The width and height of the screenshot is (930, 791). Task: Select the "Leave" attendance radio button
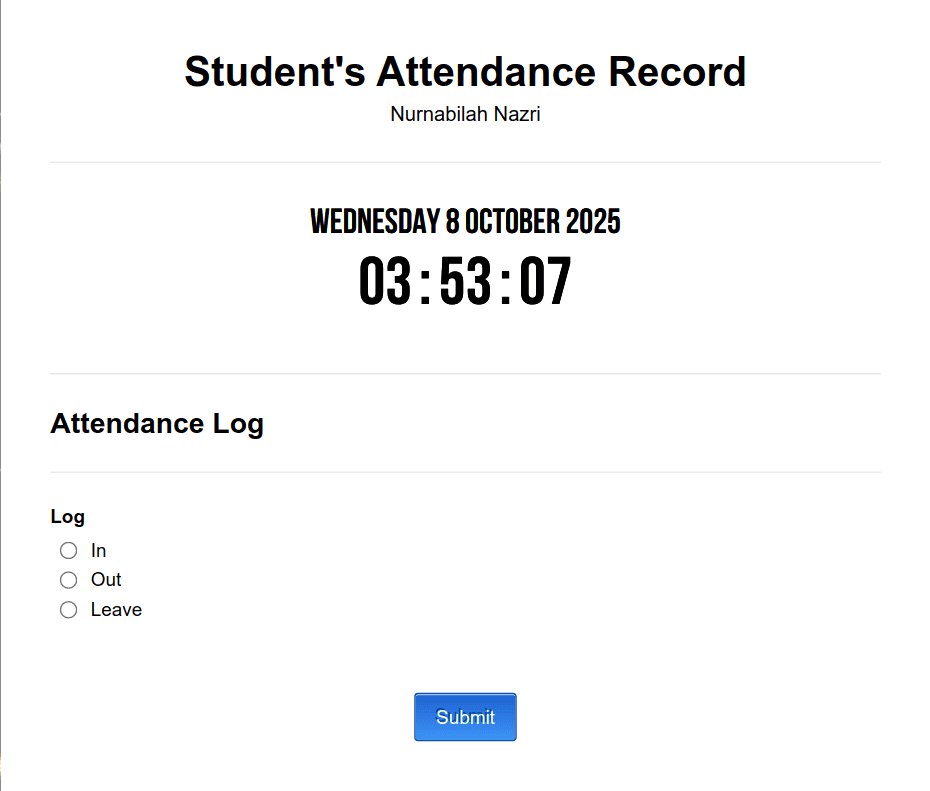(x=68, y=609)
